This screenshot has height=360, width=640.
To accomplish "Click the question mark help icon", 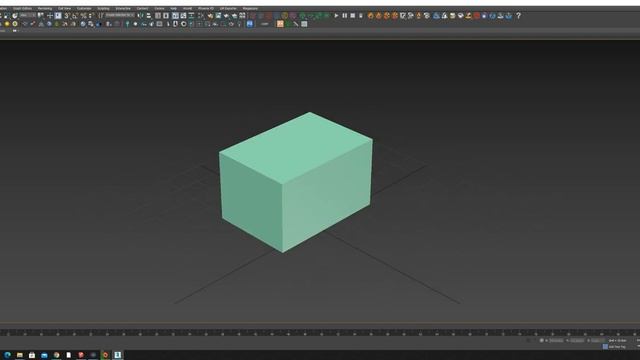I will tap(518, 16).
